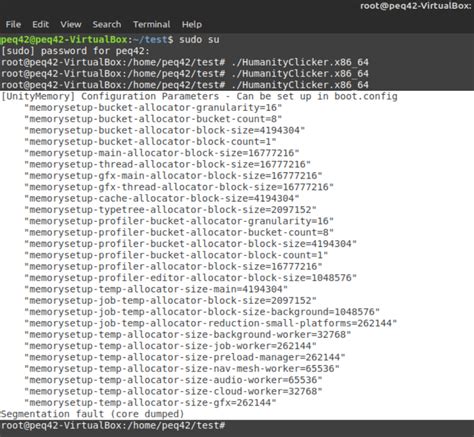Click 'temp-allocator-size-nav-mesh-worker=65536' line

pyautogui.click(x=182, y=368)
